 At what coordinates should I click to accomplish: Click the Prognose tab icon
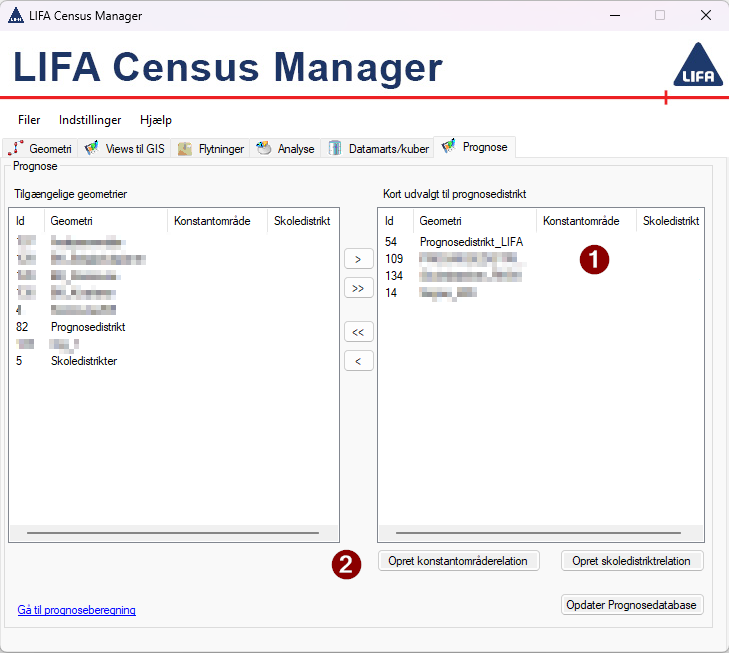pyautogui.click(x=448, y=146)
